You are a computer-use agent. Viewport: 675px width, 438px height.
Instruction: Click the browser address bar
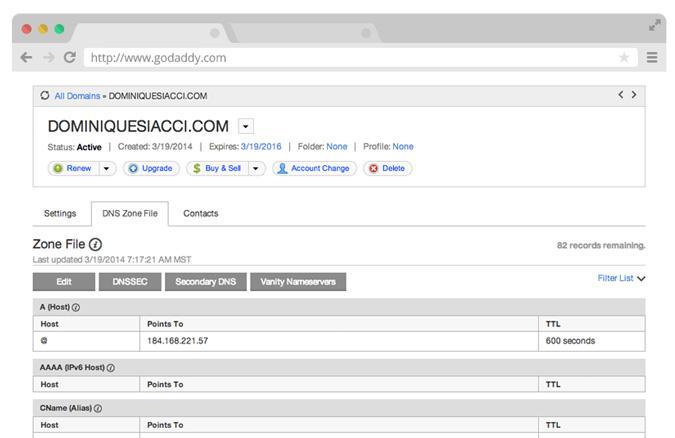click(350, 58)
